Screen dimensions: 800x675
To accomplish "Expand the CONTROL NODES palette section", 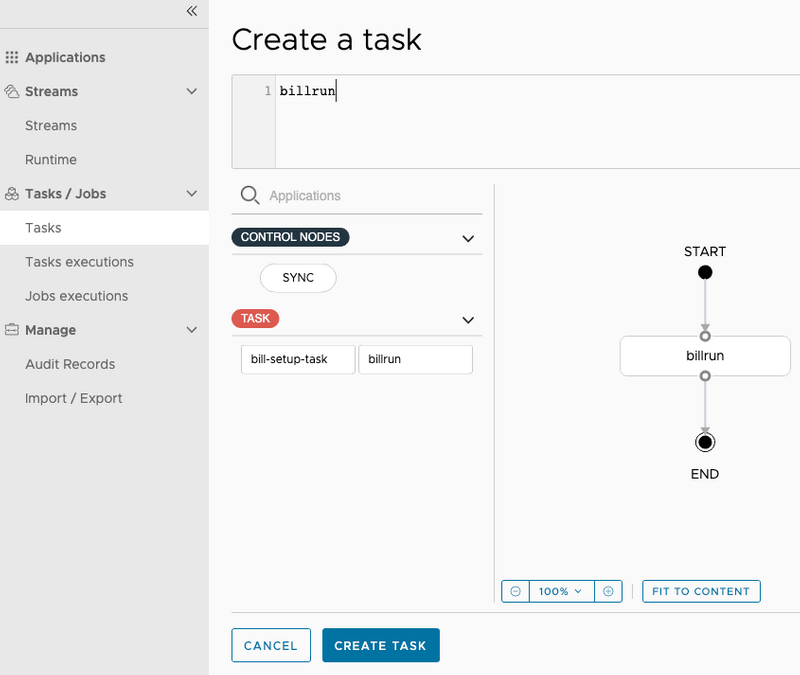I will click(x=467, y=237).
